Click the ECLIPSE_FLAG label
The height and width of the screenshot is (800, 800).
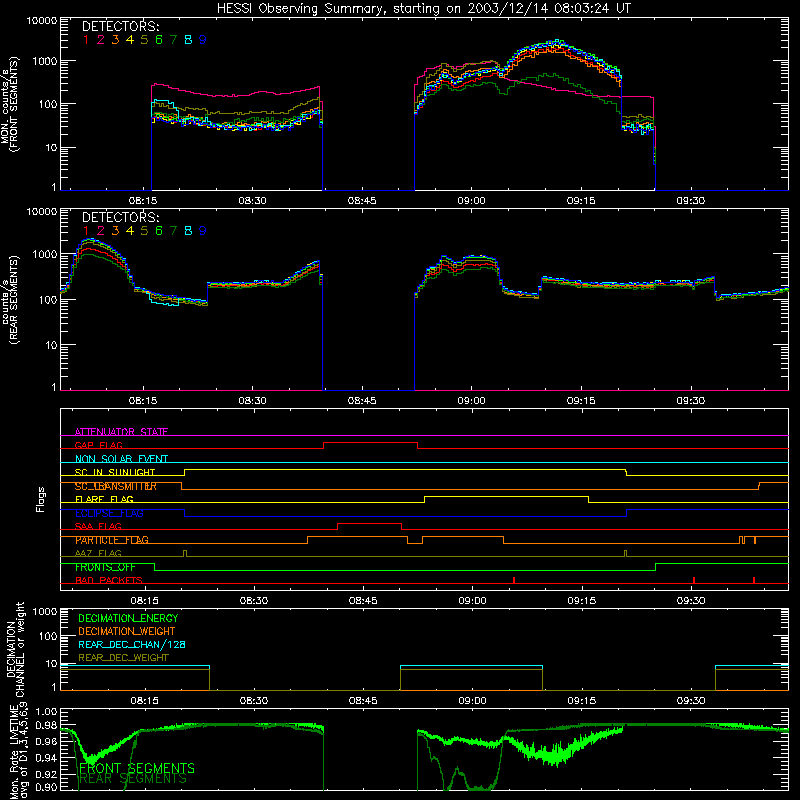(109, 513)
